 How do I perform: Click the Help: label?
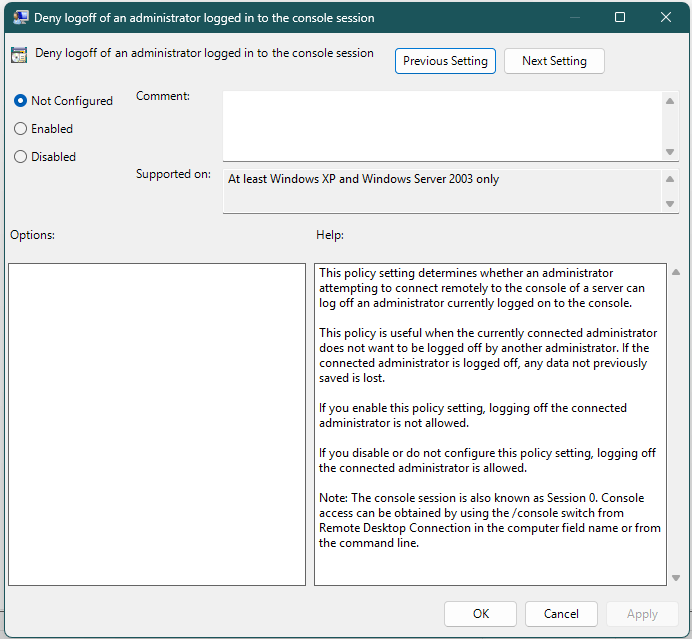click(x=330, y=235)
